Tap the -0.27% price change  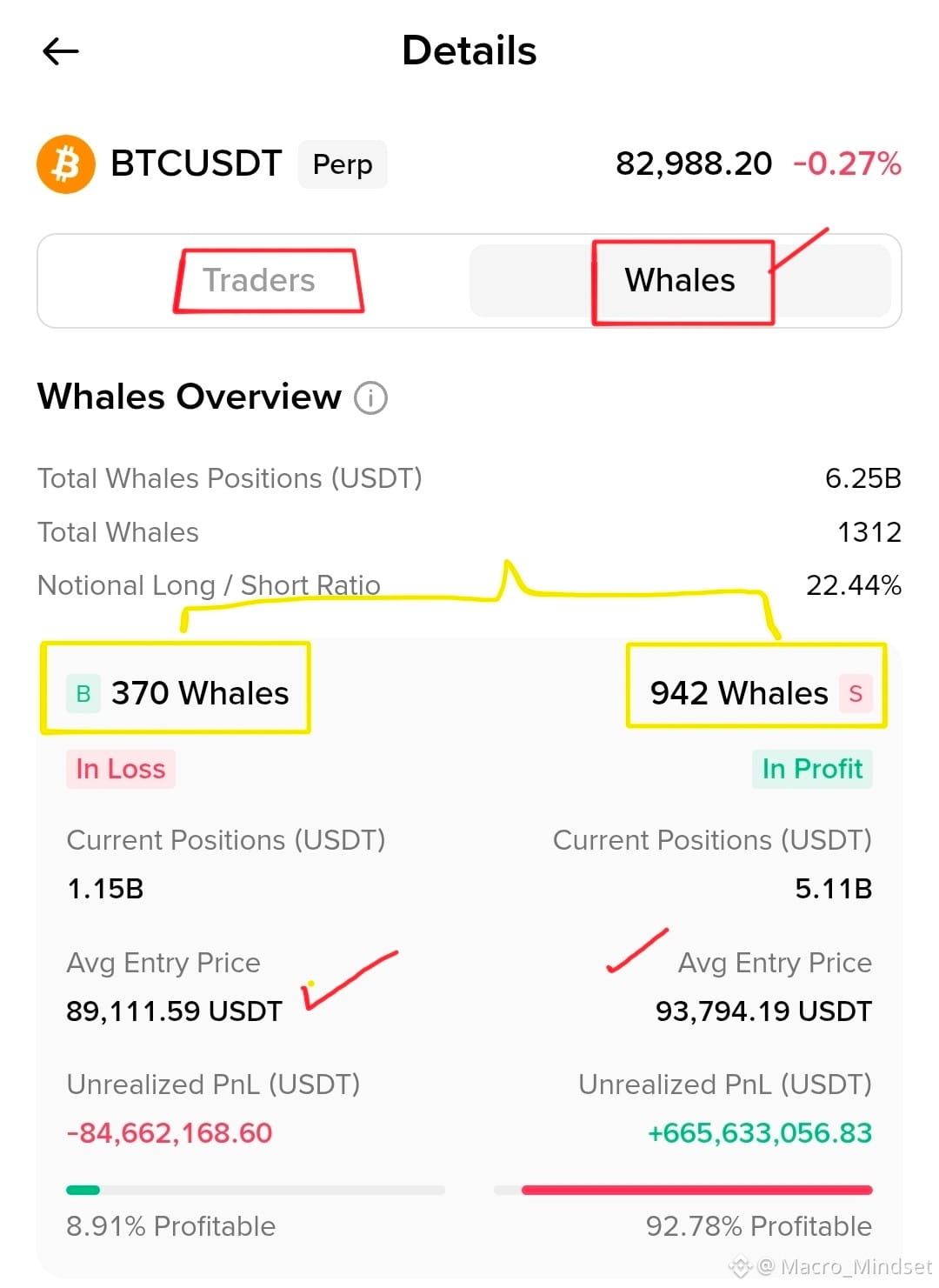[847, 164]
